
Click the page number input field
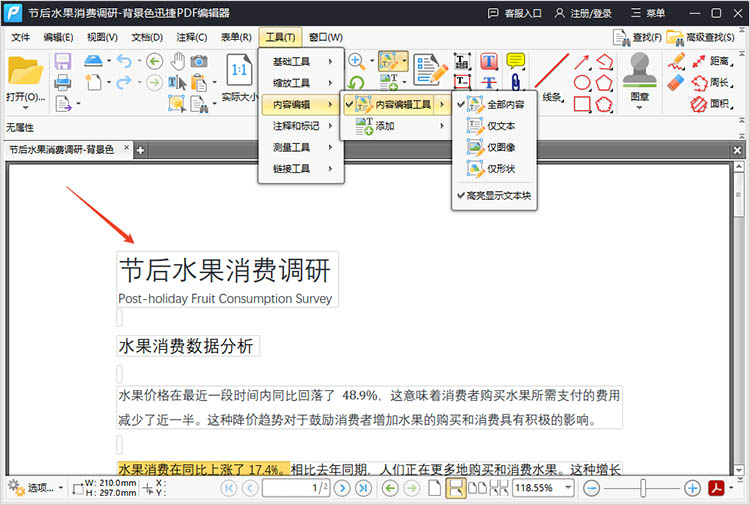tap(296, 488)
